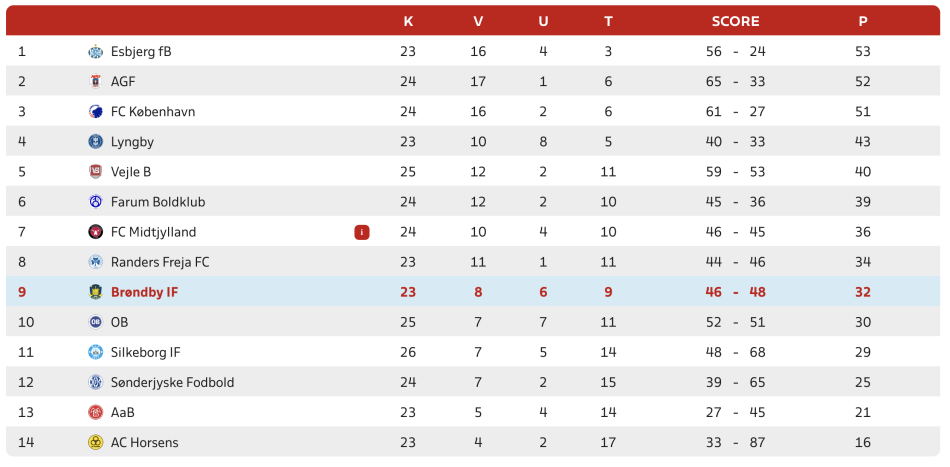Click the AC Horsens yellow logo
Image resolution: width=950 pixels, height=467 pixels.
point(95,443)
